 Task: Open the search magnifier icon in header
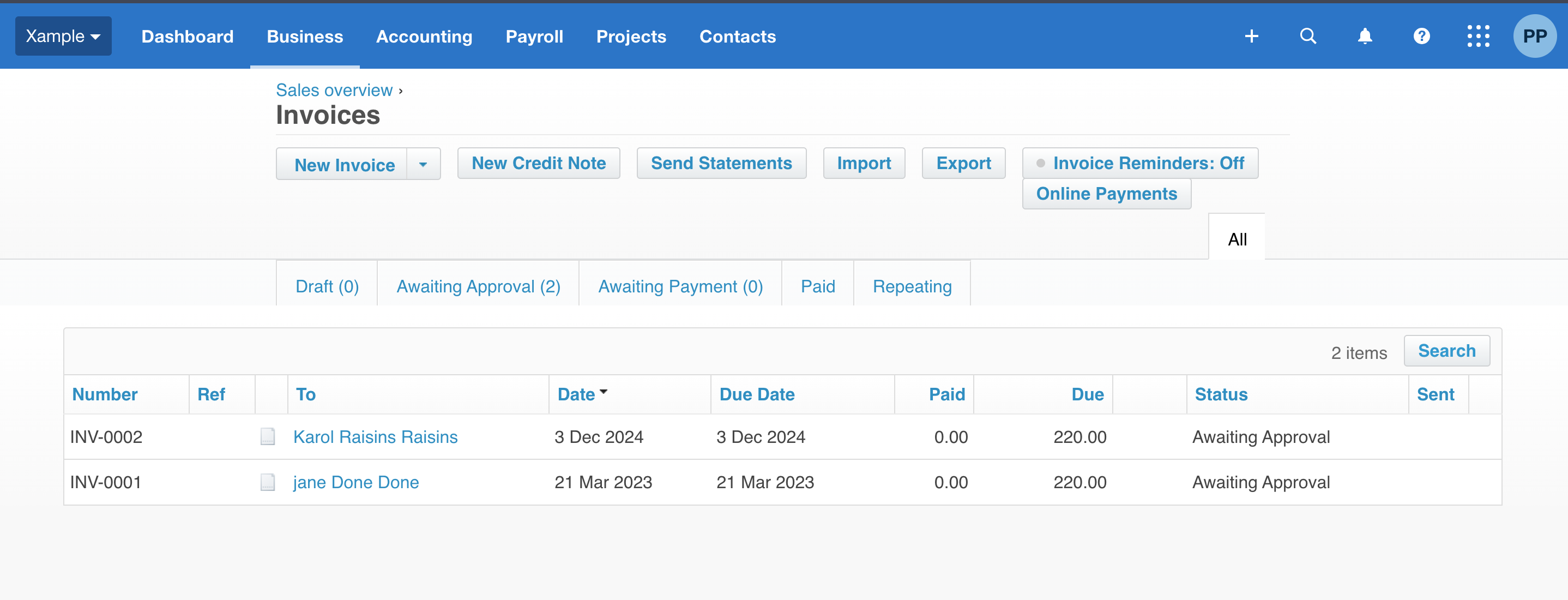[x=1307, y=37]
